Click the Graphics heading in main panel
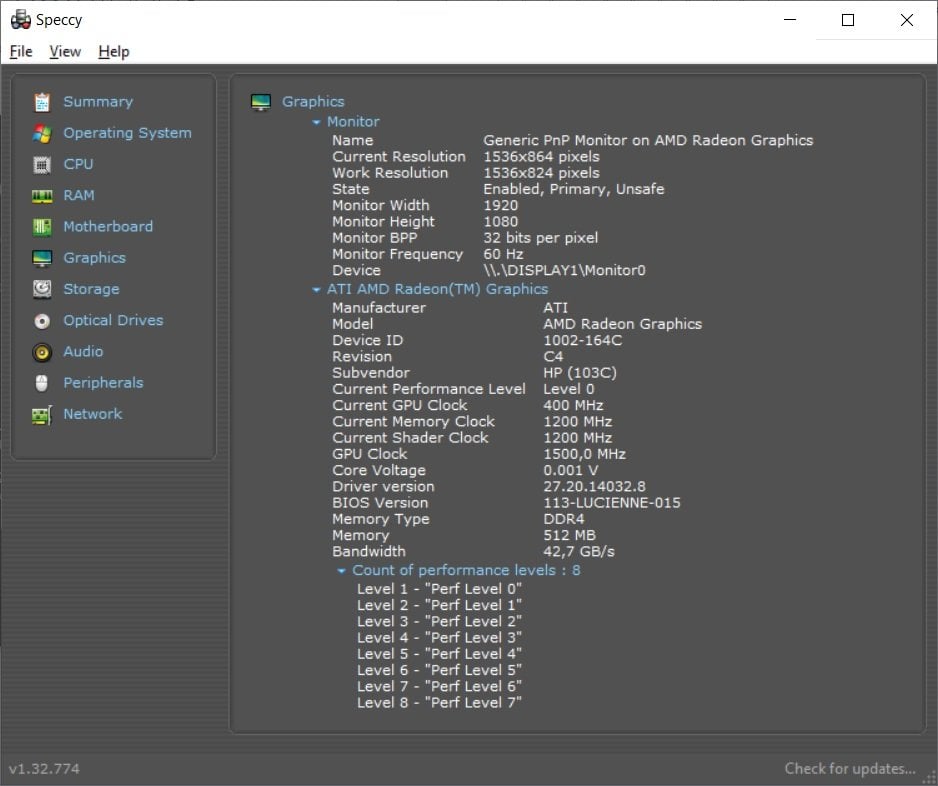 pyautogui.click(x=313, y=102)
